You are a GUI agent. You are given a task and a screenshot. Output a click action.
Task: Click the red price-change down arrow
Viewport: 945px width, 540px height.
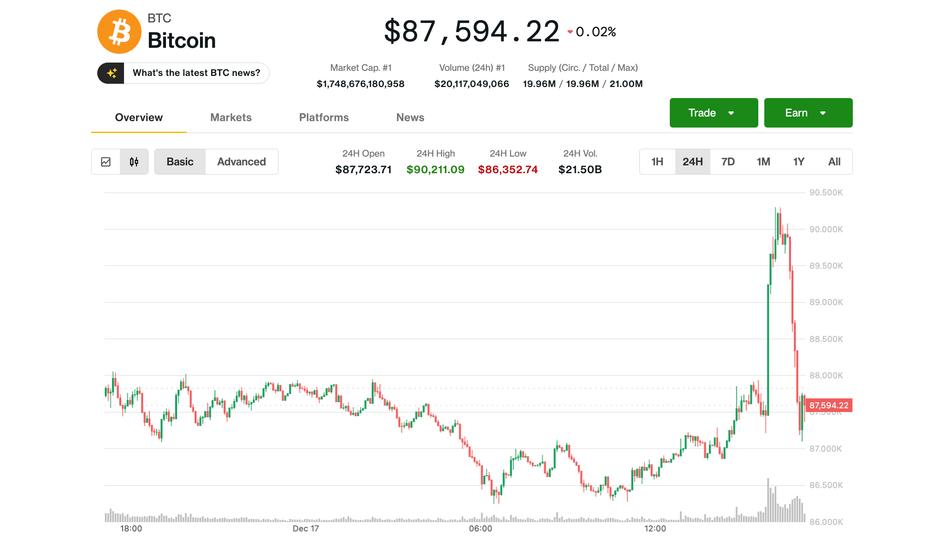(570, 33)
